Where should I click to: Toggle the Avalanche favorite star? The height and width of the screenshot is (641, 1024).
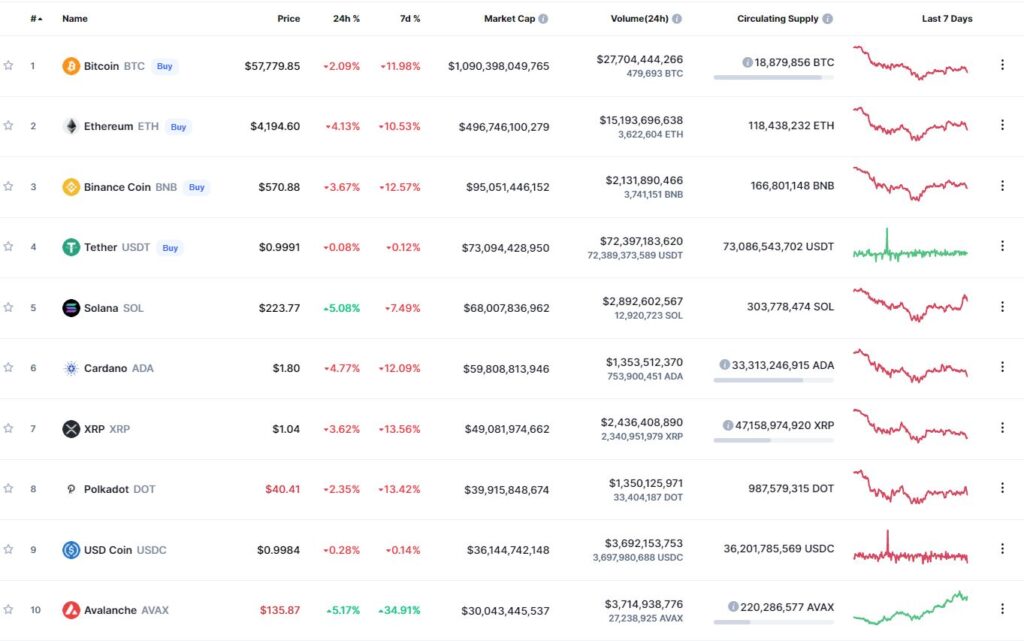(8, 609)
